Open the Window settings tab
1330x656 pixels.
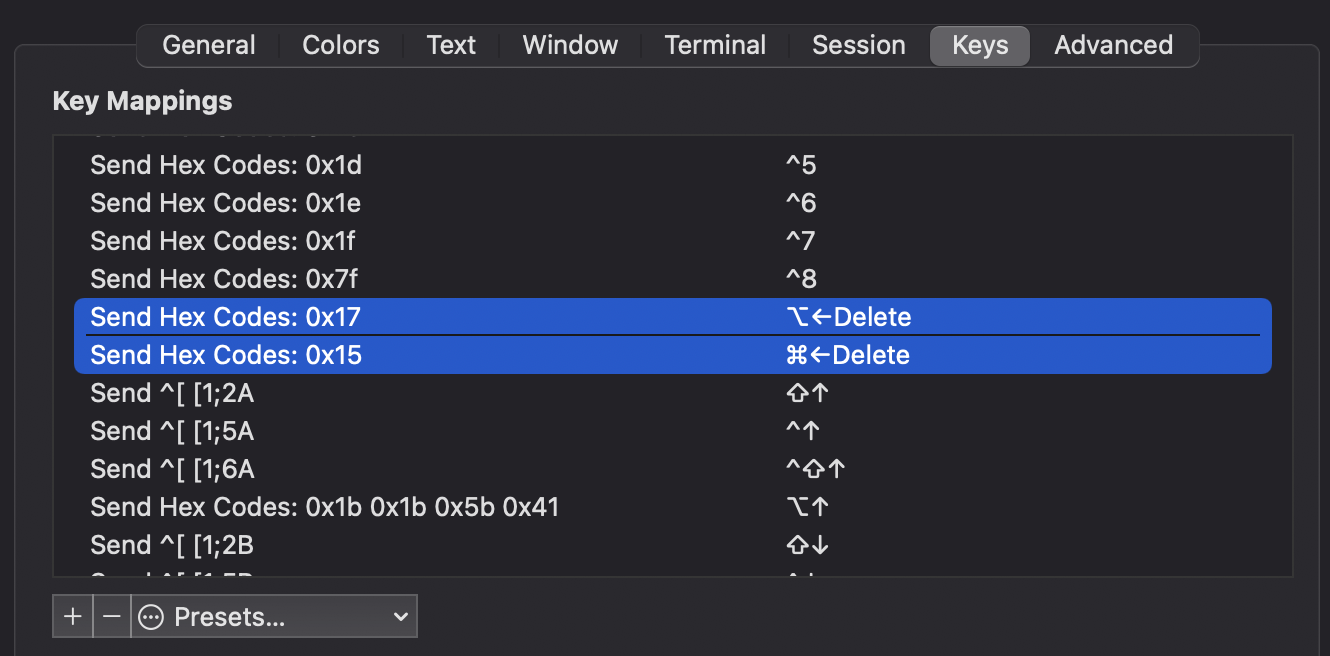coord(569,45)
